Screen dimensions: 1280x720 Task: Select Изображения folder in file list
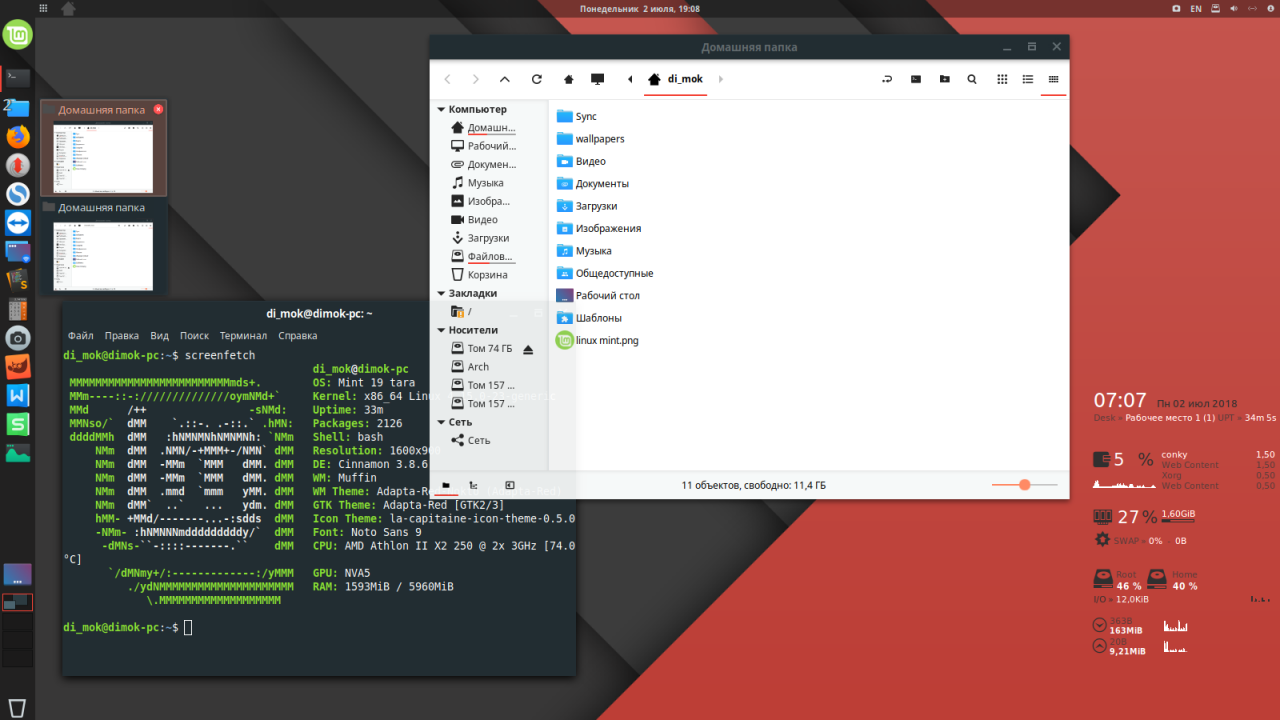(x=598, y=228)
